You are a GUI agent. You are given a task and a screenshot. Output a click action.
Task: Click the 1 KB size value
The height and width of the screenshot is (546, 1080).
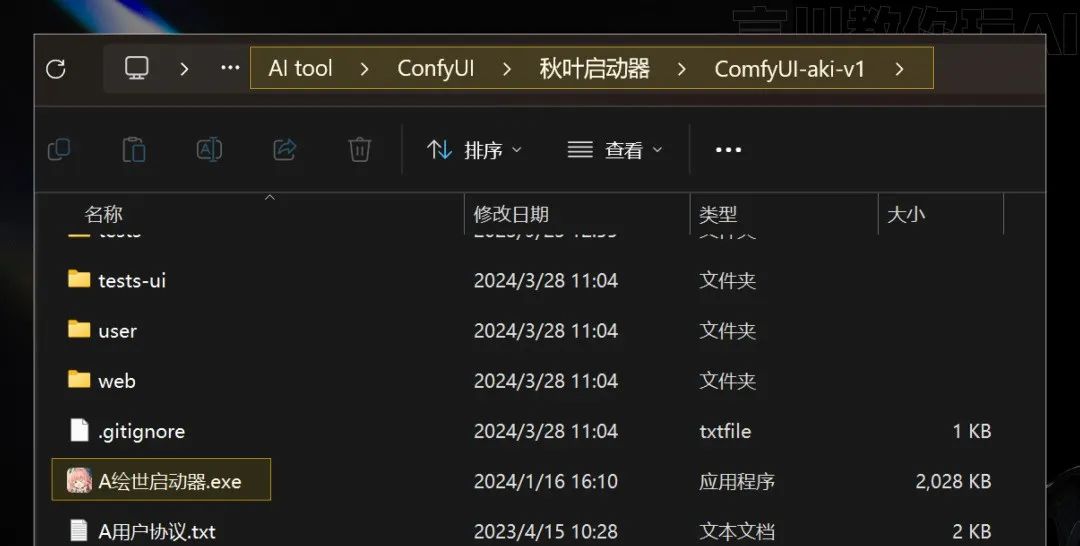point(972,431)
